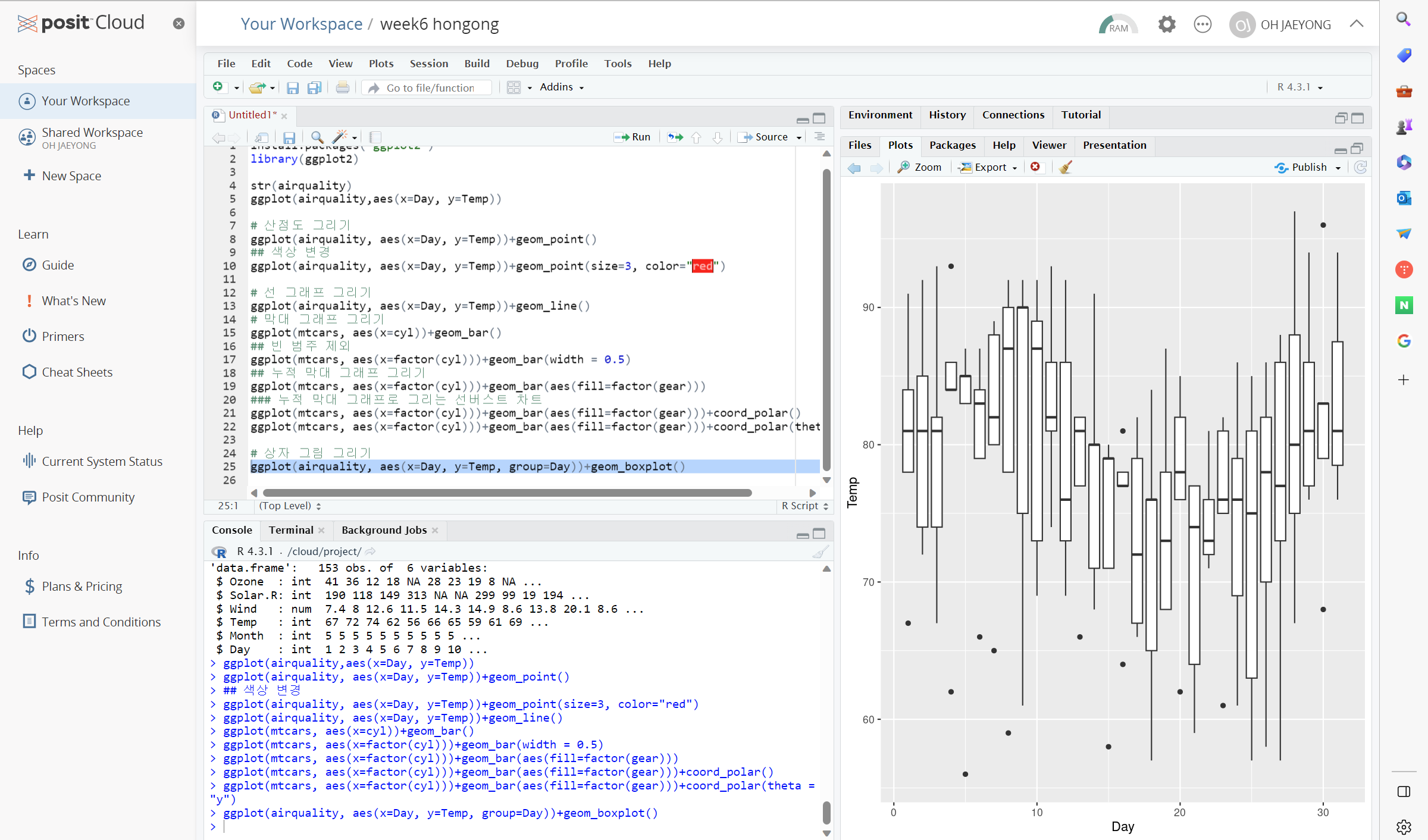
Task: Open Outlook from the browser sidebar
Action: 1404,198
